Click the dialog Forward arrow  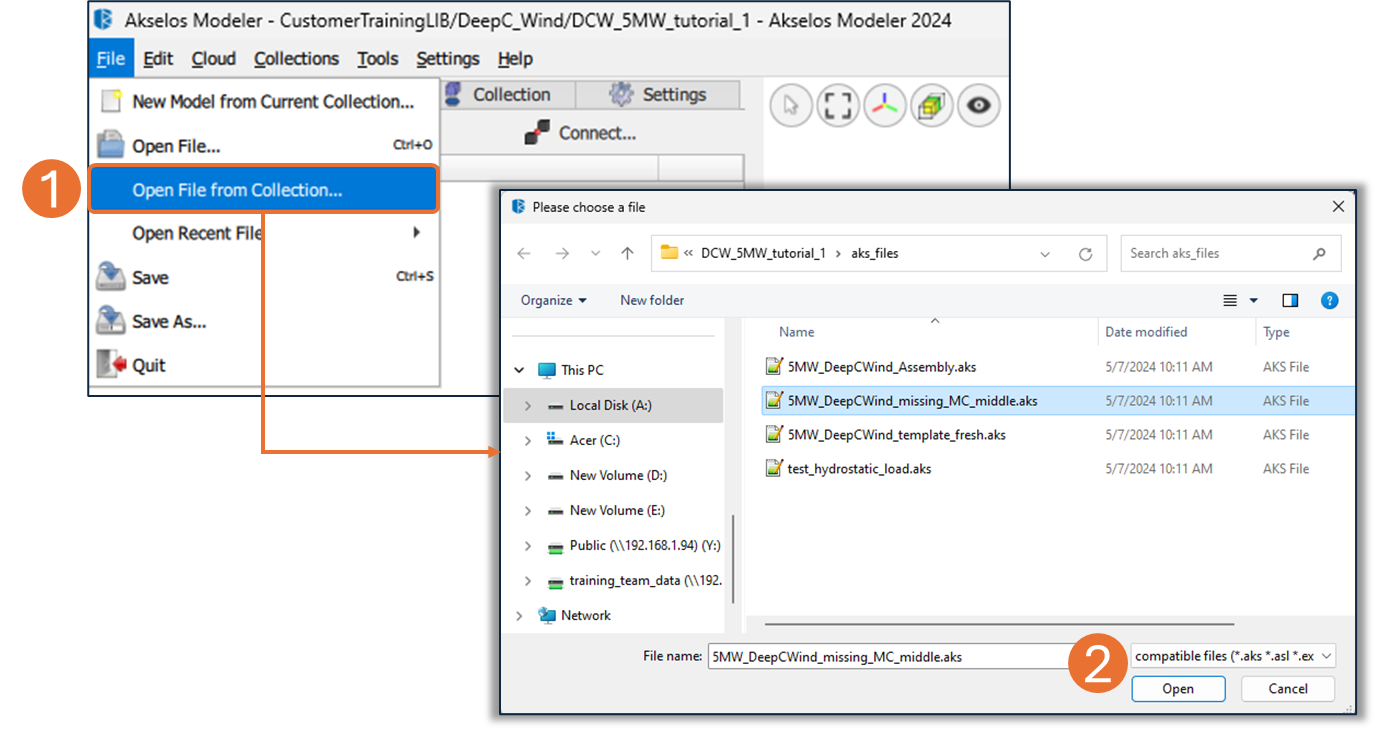coord(562,254)
